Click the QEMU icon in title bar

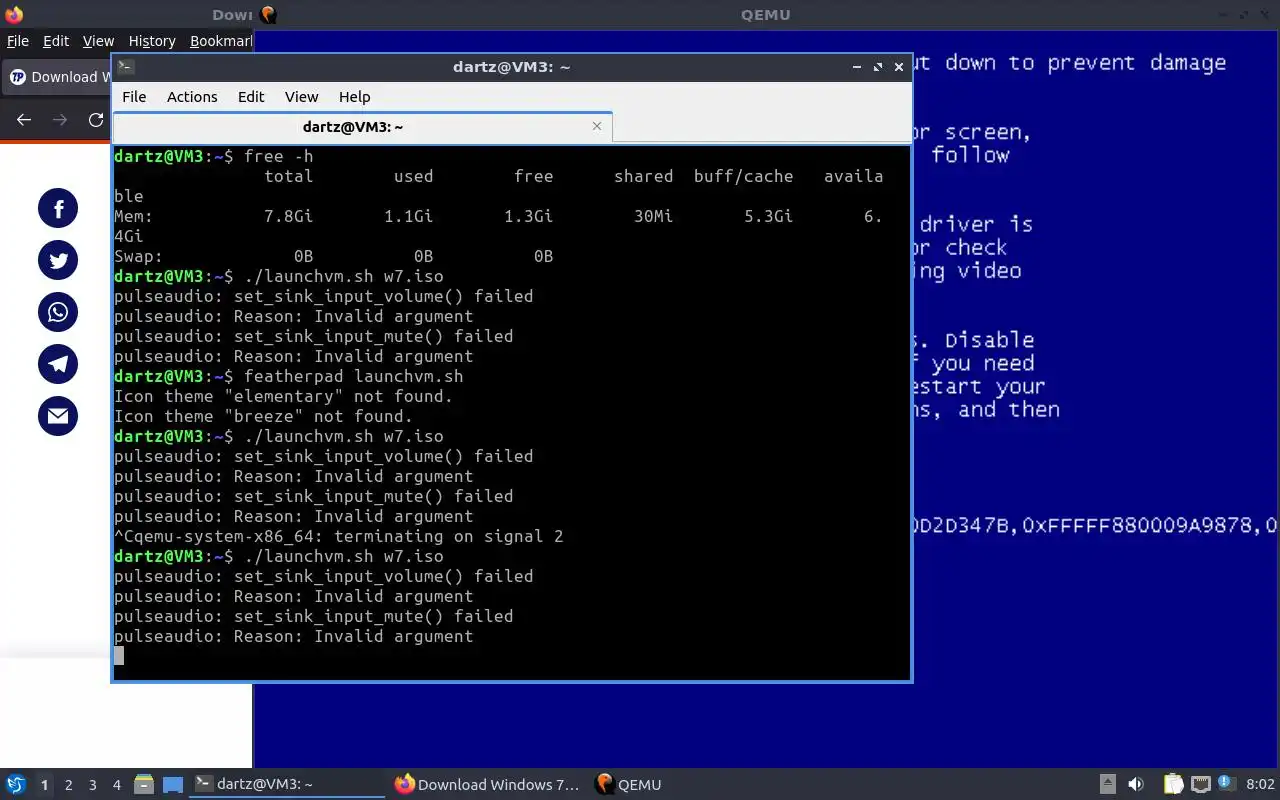pyautogui.click(x=268, y=15)
